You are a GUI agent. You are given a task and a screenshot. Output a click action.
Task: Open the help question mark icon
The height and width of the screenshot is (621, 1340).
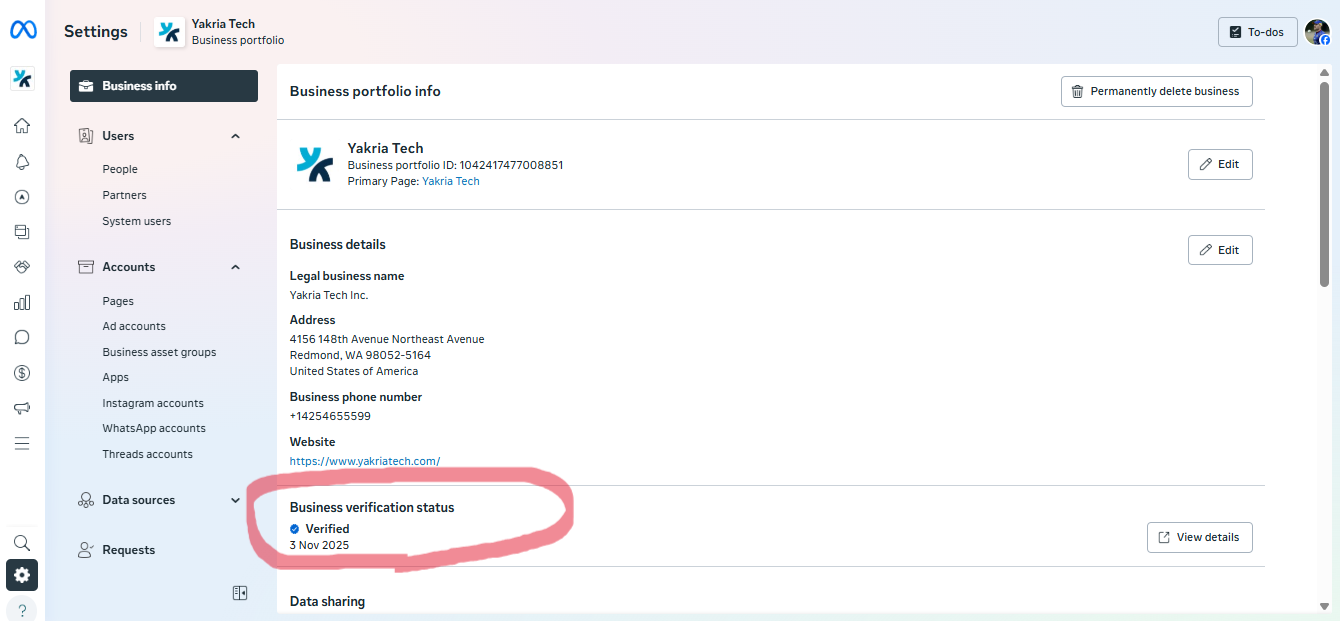click(22, 610)
